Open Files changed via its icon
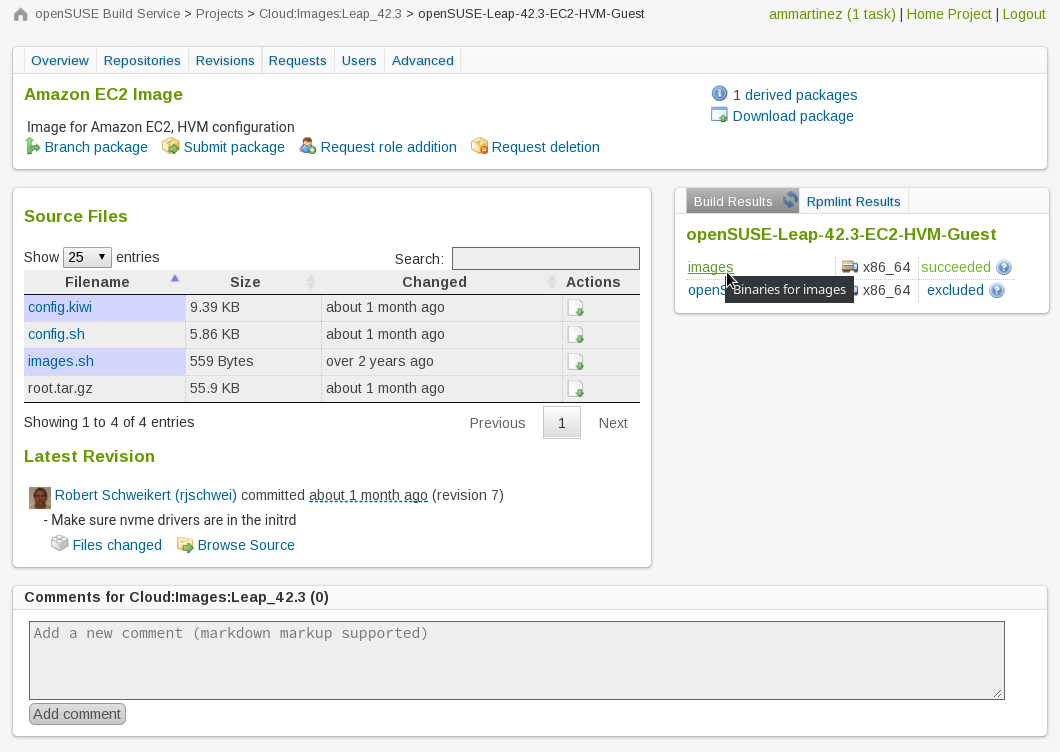The image size is (1060, 752). 60,545
